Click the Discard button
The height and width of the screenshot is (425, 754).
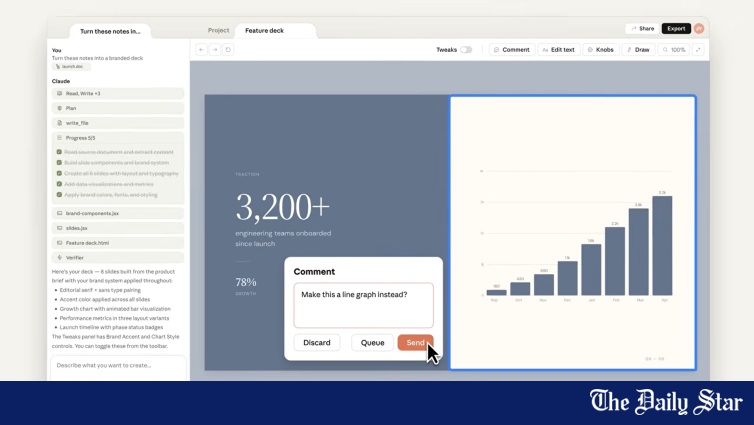317,343
